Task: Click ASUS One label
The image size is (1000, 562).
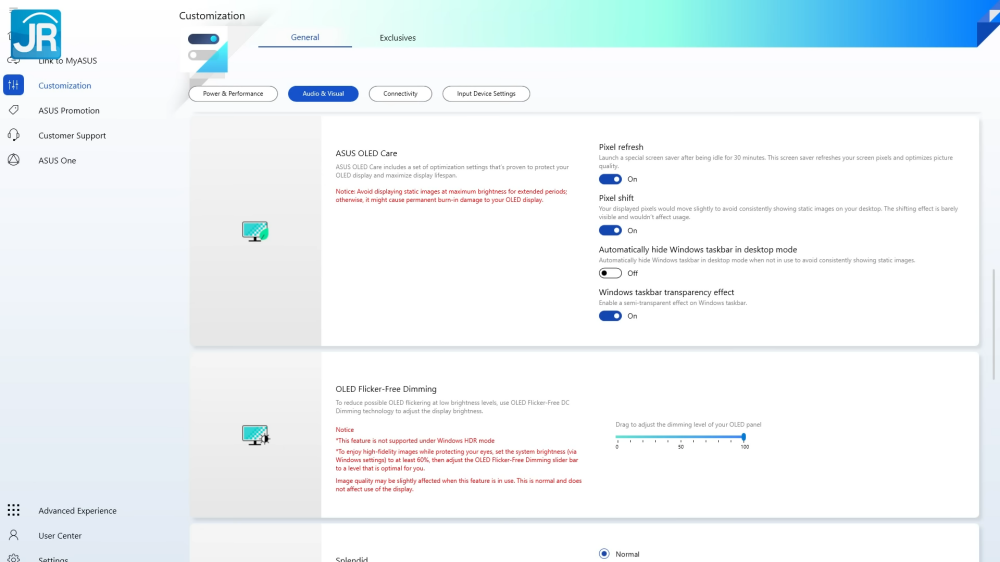Action: [x=57, y=160]
